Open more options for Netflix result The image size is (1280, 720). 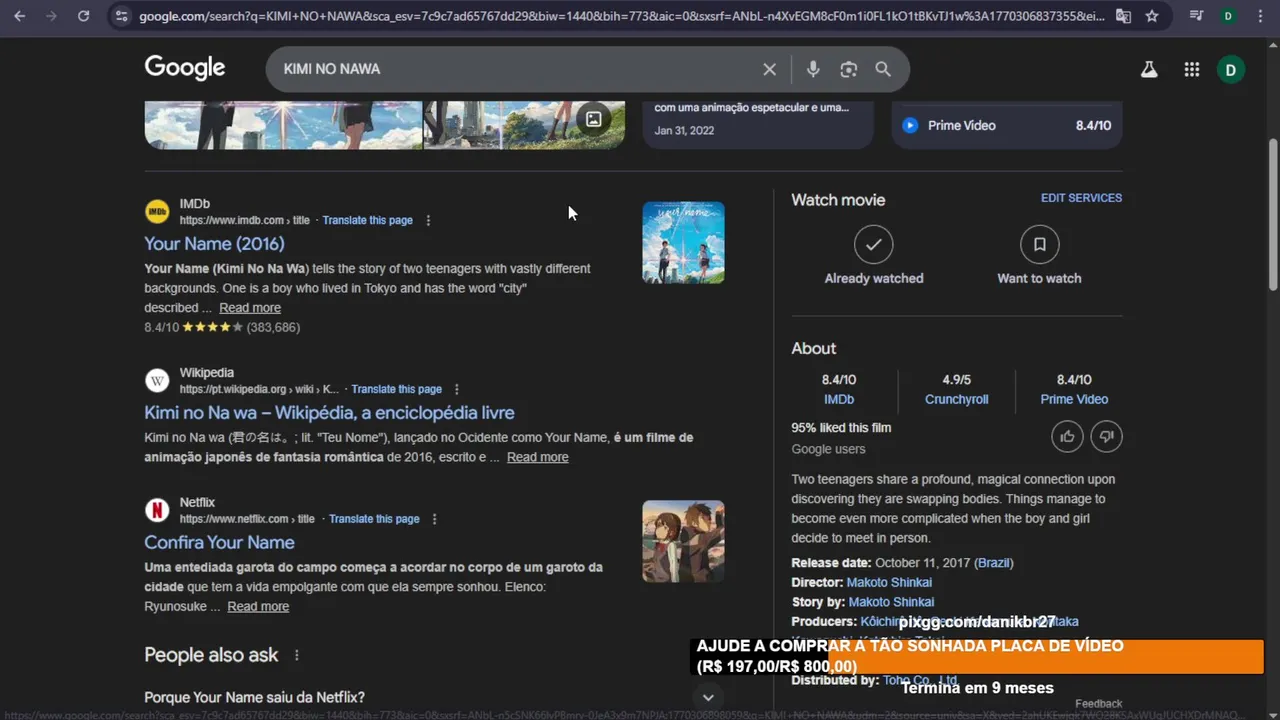point(434,519)
